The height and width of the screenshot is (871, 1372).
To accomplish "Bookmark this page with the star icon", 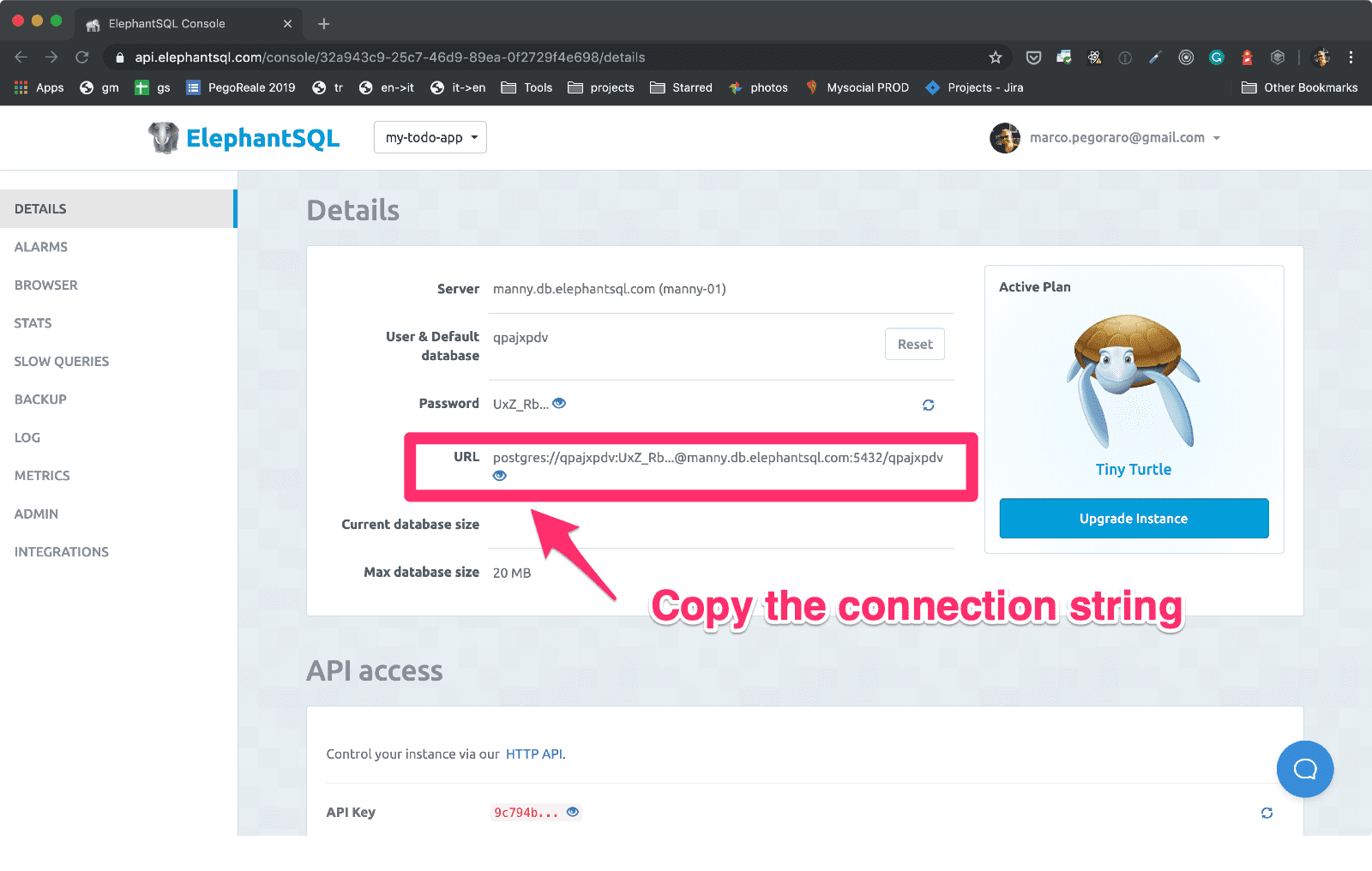I will tap(996, 57).
